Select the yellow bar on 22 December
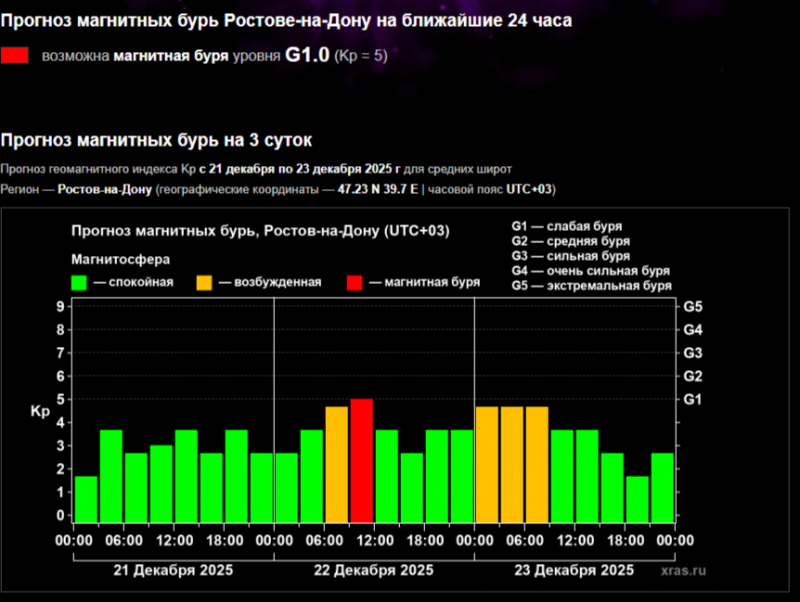 tap(336, 464)
